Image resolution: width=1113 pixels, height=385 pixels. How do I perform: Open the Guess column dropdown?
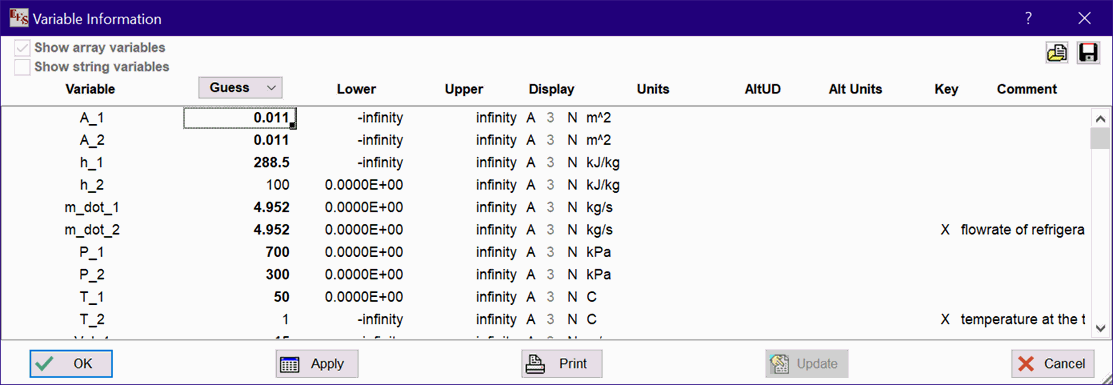pyautogui.click(x=241, y=87)
